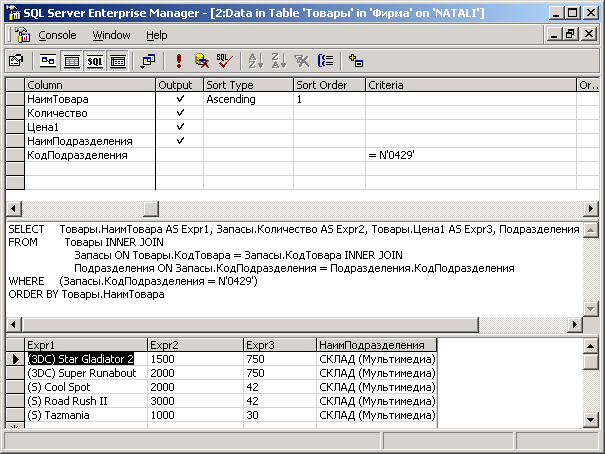Click the SQL pane horizontal scrollbar thumb
605x454 pixels.
tap(250, 324)
